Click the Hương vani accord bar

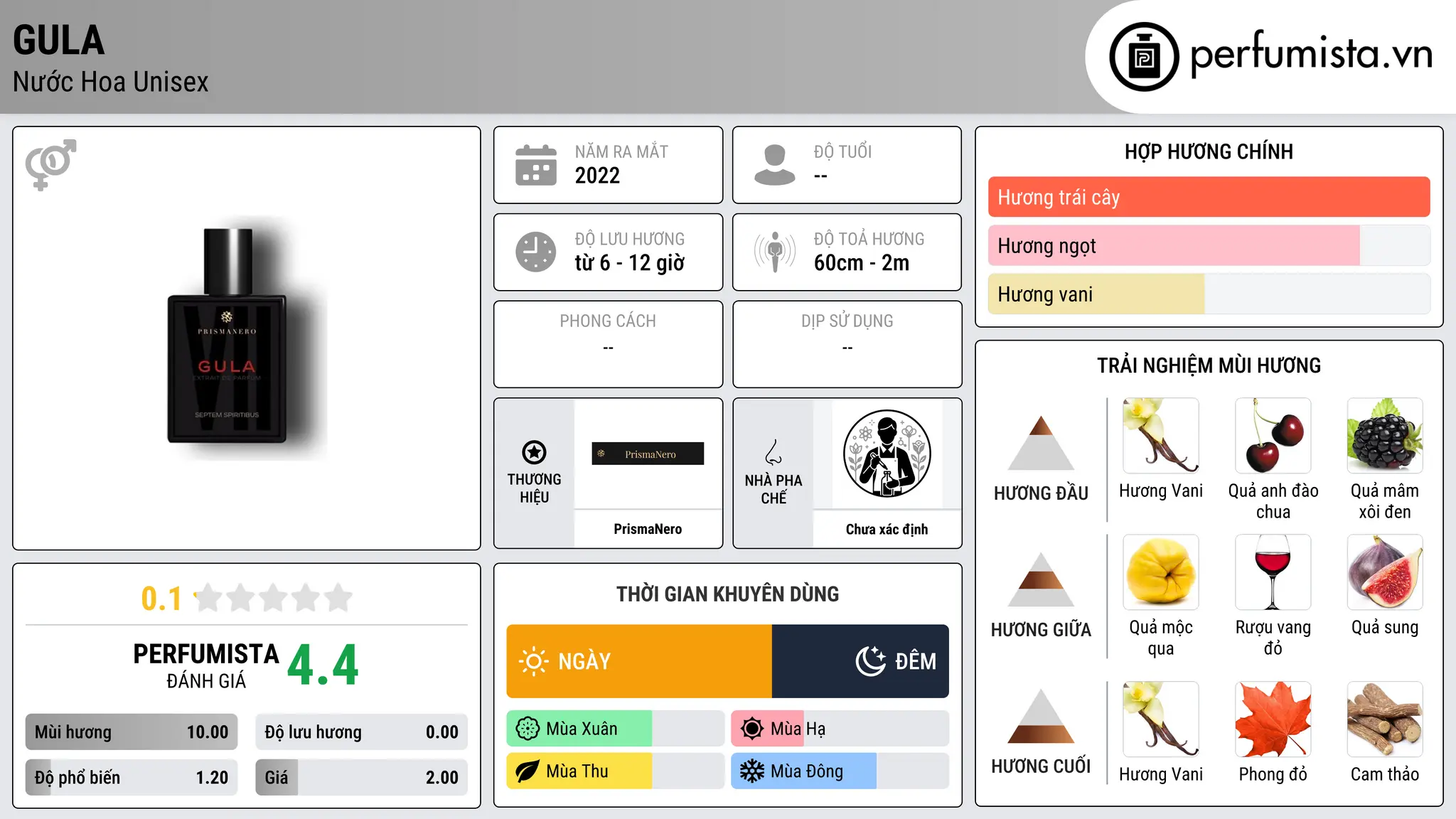(x=1209, y=294)
